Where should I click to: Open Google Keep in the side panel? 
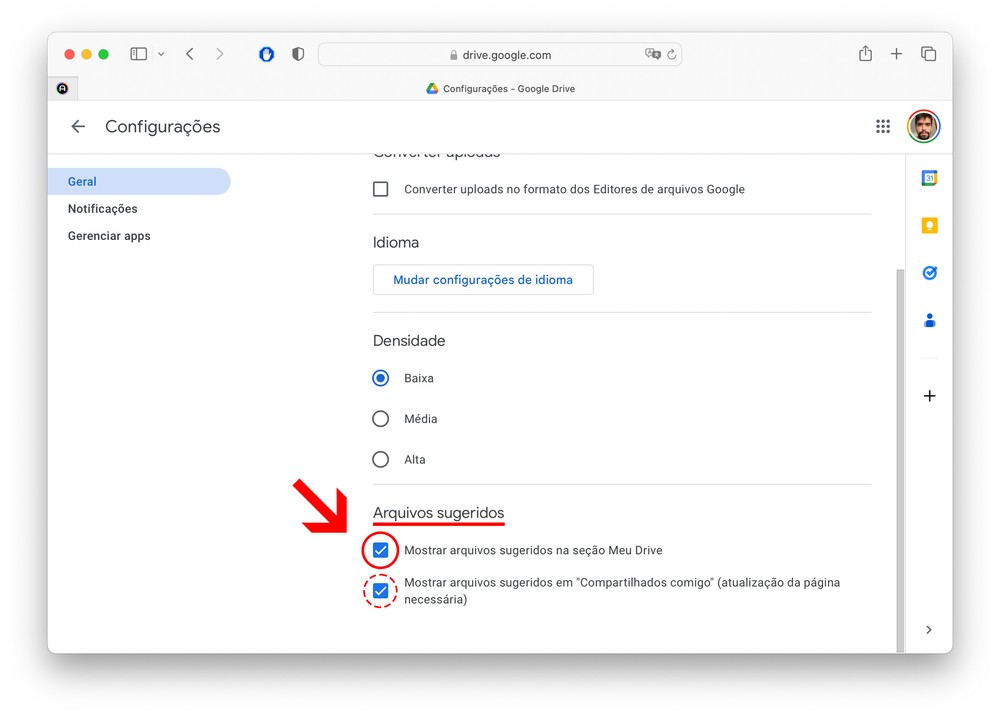(x=929, y=225)
